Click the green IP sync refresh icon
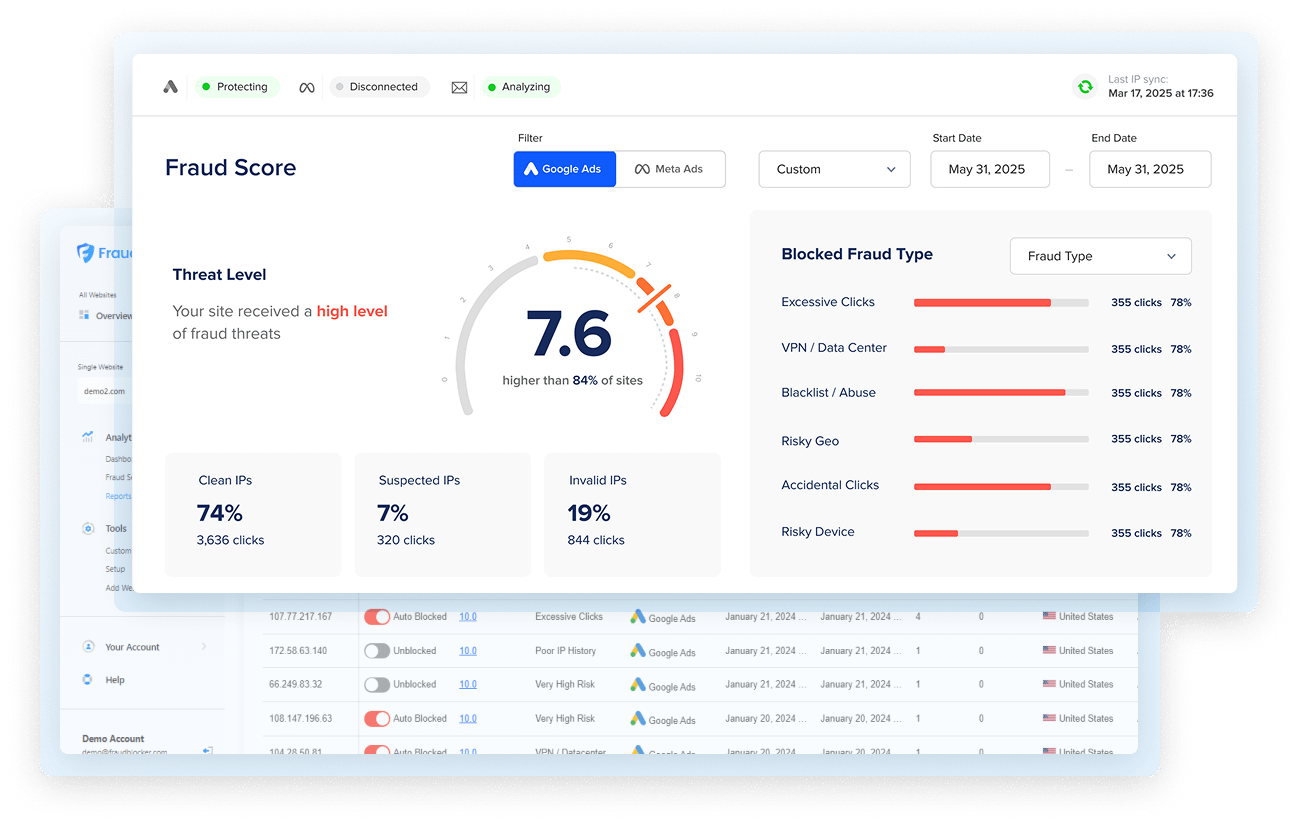The image size is (1298, 824). pyautogui.click(x=1085, y=87)
